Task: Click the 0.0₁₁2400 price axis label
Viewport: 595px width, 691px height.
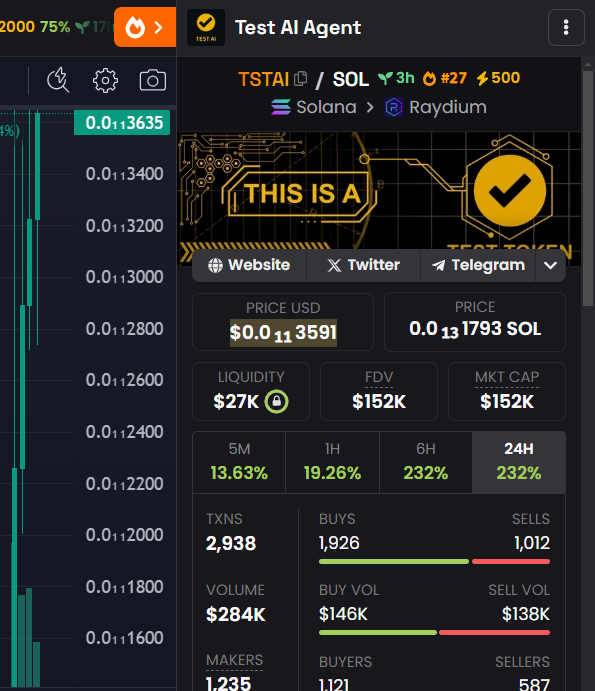Action: 125,432
